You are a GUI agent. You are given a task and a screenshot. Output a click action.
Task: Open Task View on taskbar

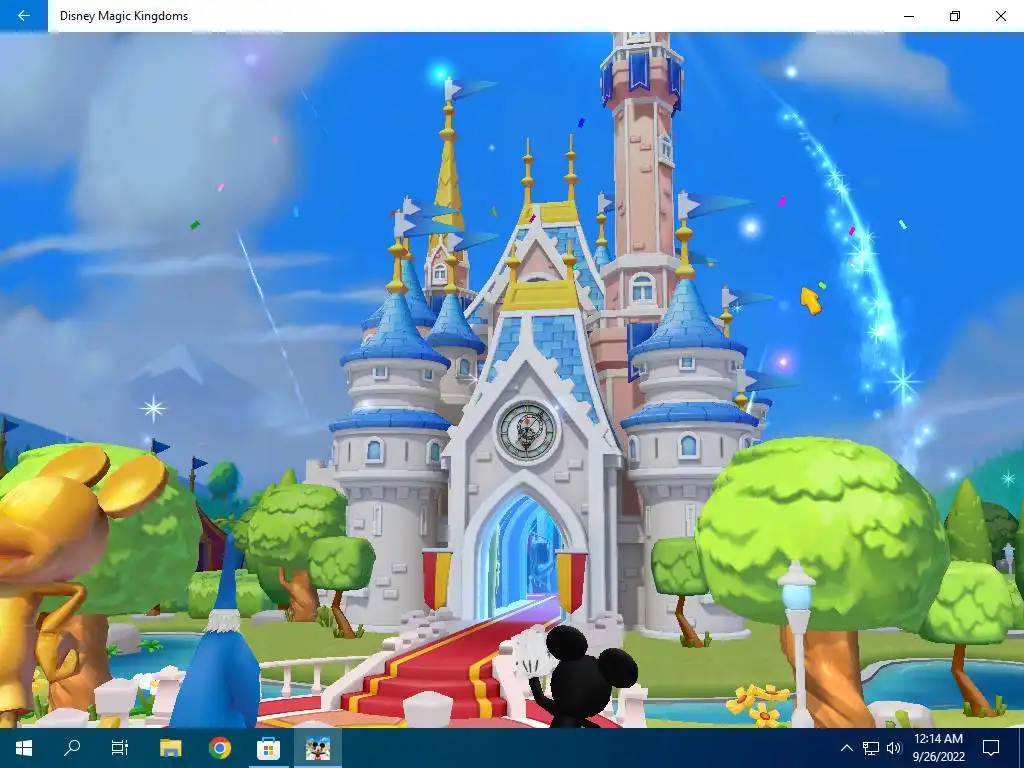pos(120,748)
